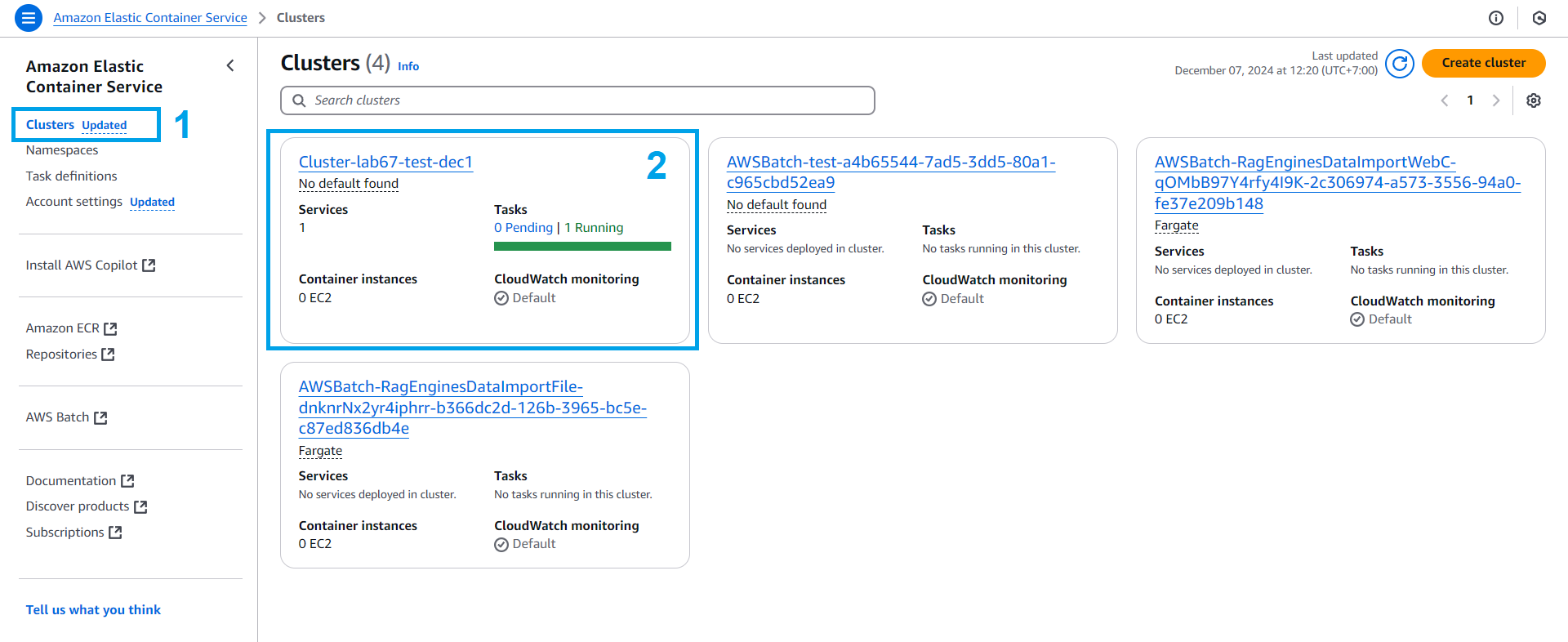
Task: Click external-link icon beside Repositories
Action: click(x=108, y=354)
